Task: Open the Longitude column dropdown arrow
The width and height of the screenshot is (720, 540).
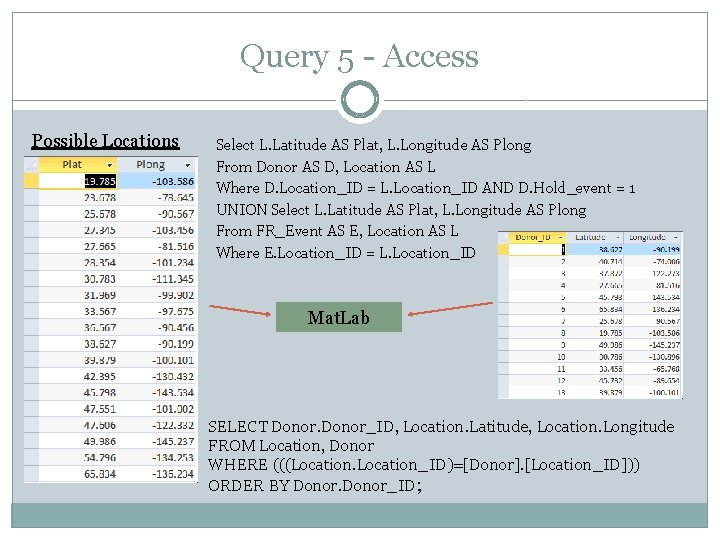Action: pos(675,238)
